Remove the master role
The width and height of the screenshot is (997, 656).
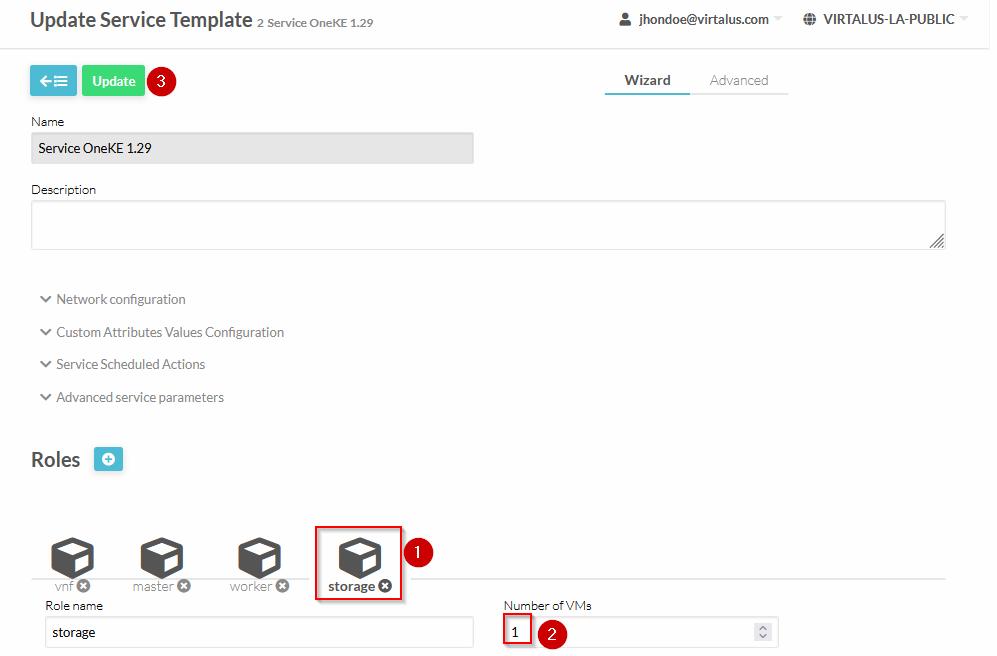click(x=184, y=586)
